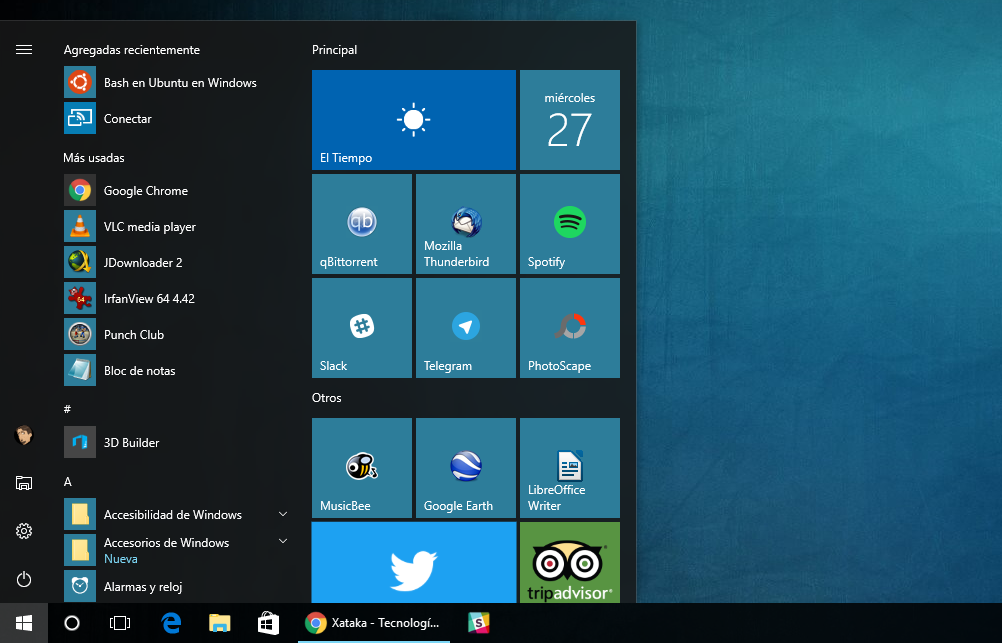Image resolution: width=1002 pixels, height=643 pixels.
Task: Open the Twitter tile
Action: pos(413,562)
